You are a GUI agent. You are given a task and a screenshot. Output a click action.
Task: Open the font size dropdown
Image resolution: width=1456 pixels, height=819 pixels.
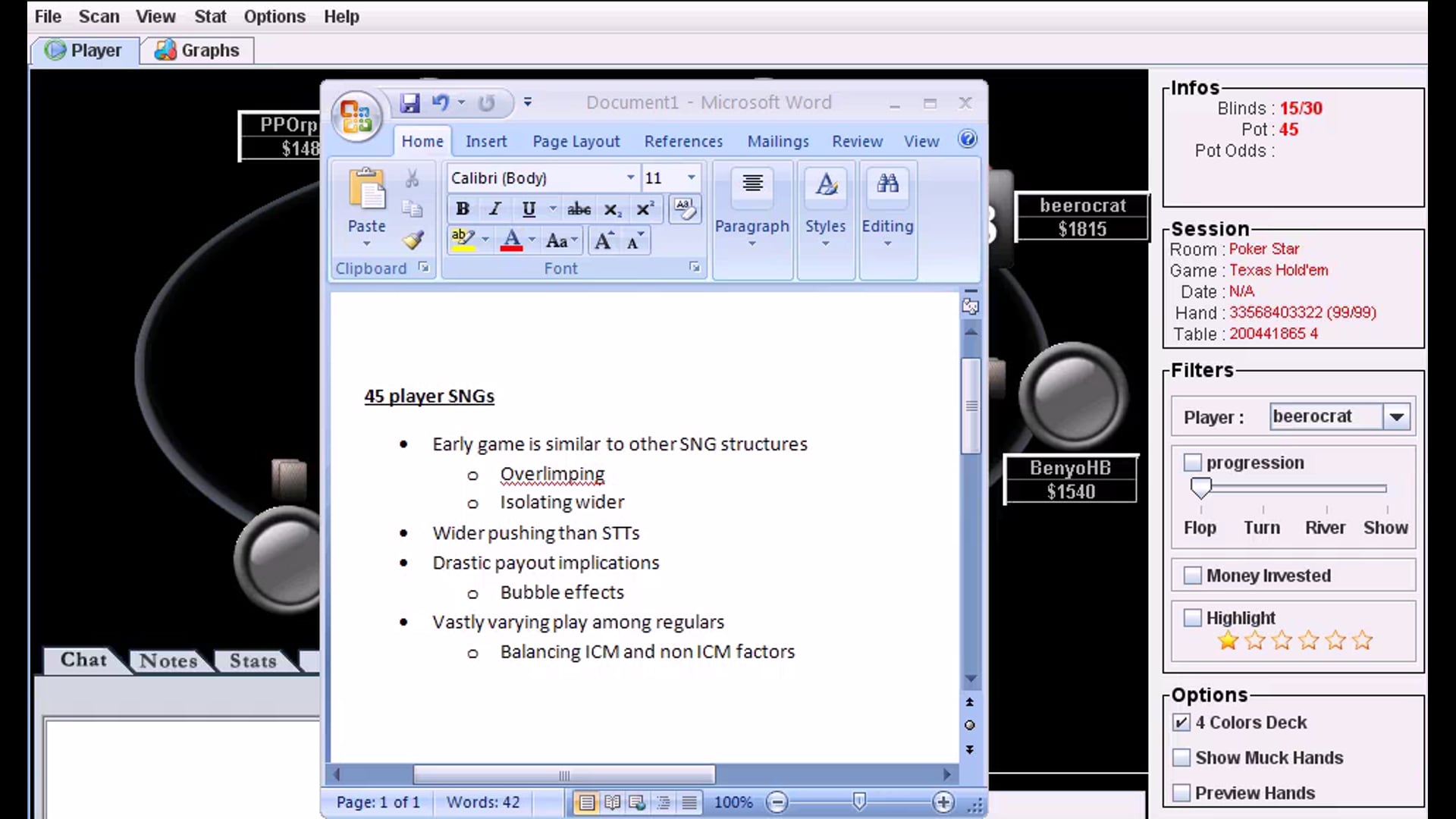point(691,177)
